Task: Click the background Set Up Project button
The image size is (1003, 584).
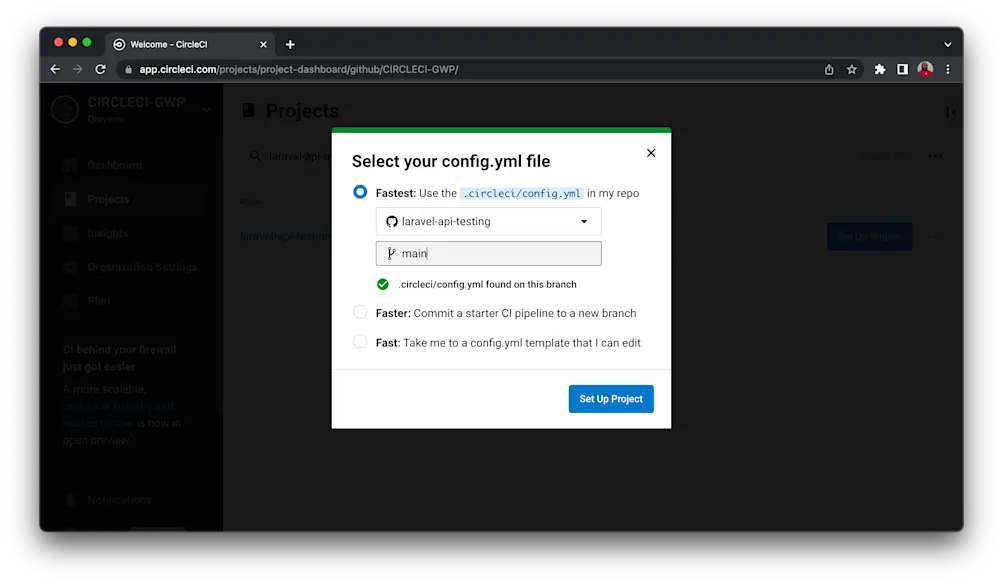Action: tap(869, 236)
